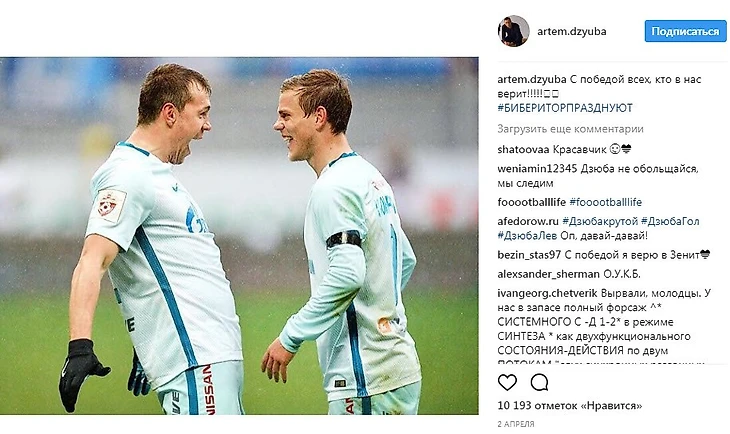Open the post photo of two players
The width and height of the screenshot is (730, 434).
click(x=239, y=236)
